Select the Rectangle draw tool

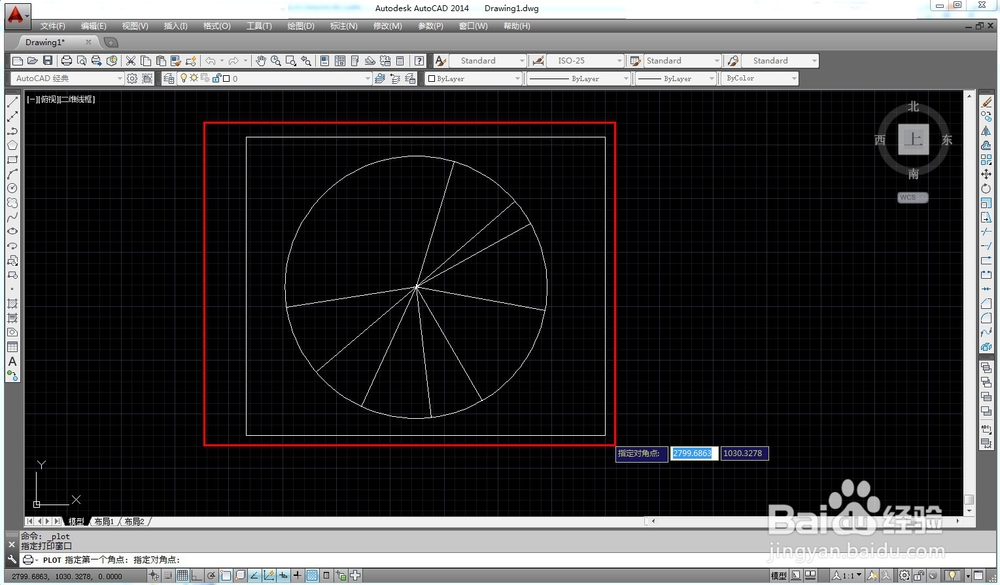point(12,159)
